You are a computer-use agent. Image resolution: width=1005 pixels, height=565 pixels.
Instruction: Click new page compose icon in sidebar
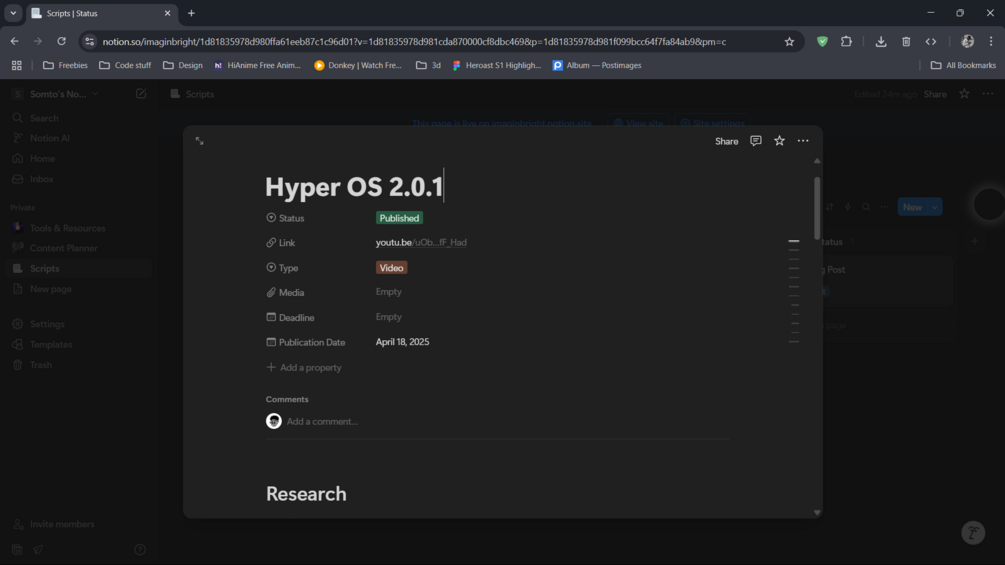pyautogui.click(x=141, y=94)
